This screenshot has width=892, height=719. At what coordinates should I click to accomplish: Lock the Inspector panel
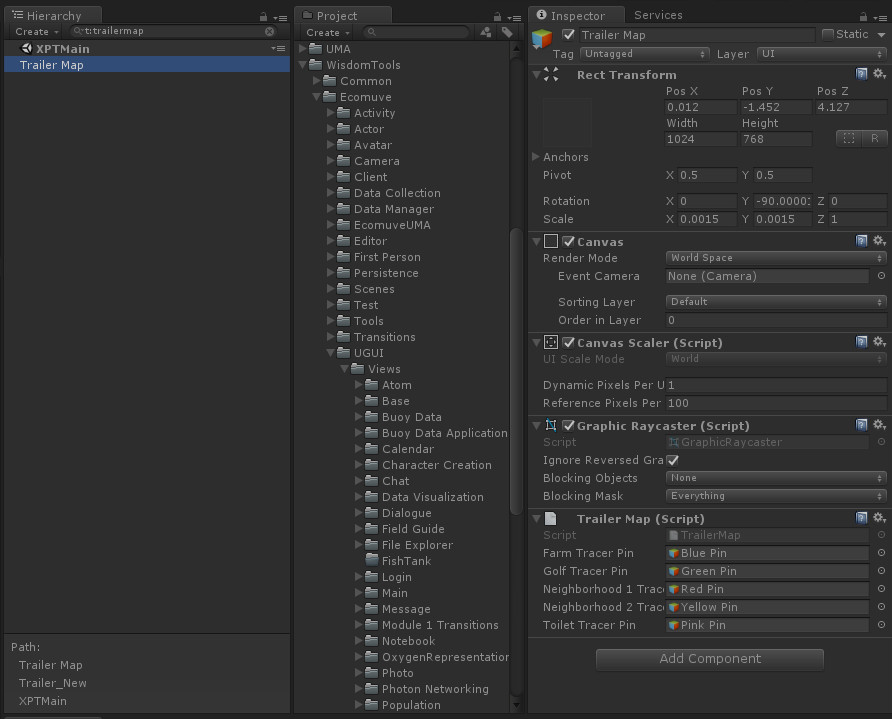click(864, 17)
